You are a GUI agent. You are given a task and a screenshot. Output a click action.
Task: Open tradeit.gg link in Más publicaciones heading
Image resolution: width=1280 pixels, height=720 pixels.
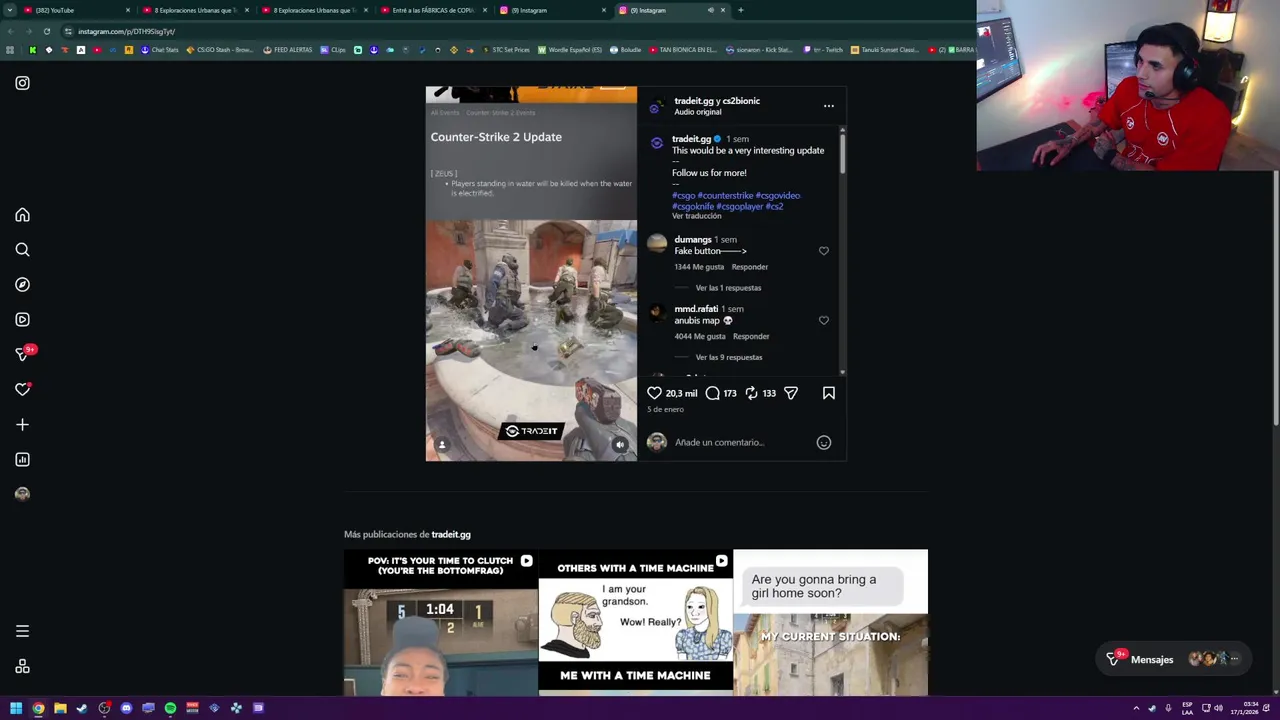point(451,534)
